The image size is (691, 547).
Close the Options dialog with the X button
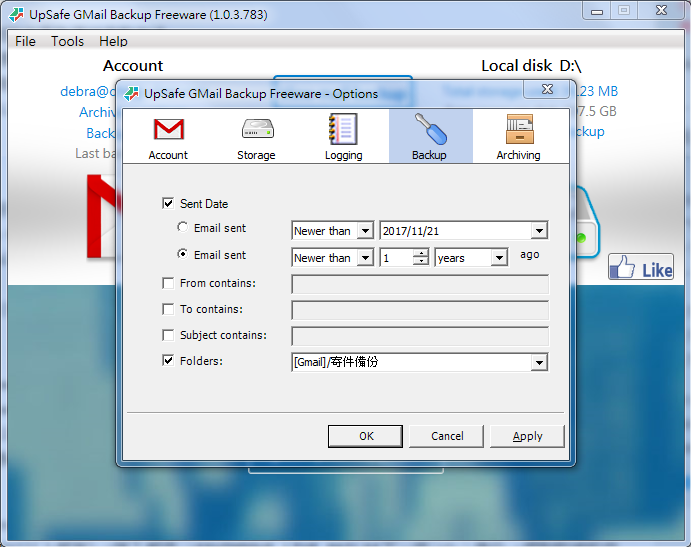coord(547,89)
